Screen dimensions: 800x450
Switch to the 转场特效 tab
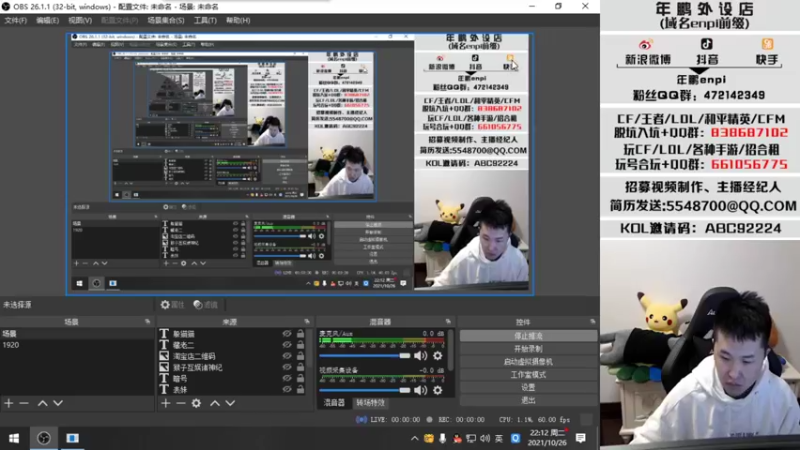pyautogui.click(x=370, y=403)
